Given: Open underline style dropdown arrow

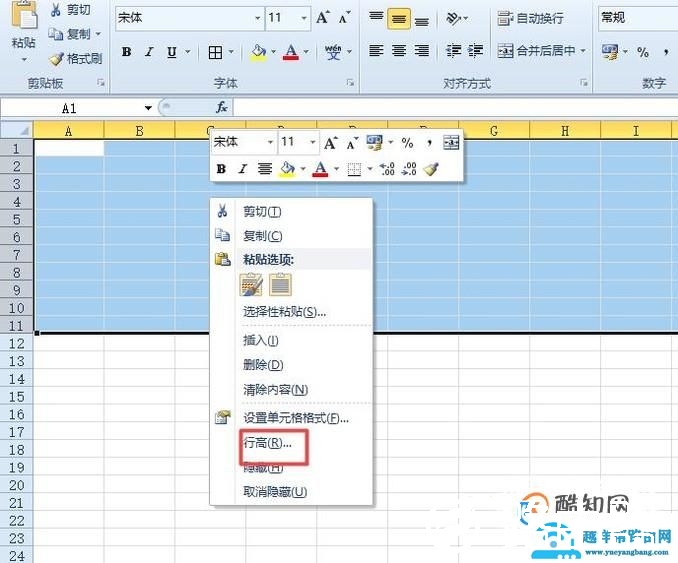Looking at the screenshot, I should coord(188,52).
